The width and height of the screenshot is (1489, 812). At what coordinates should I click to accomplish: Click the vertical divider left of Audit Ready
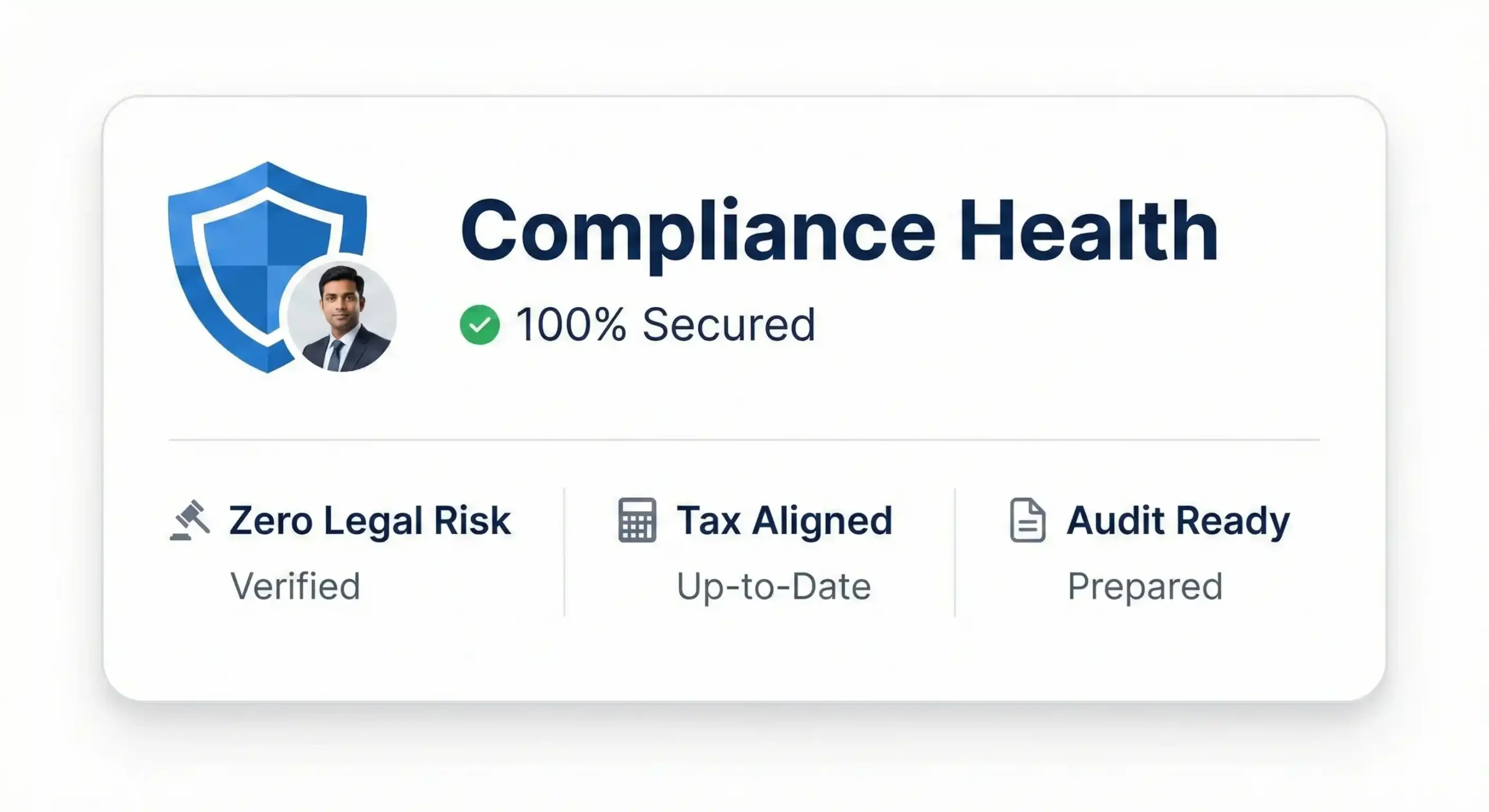(954, 551)
